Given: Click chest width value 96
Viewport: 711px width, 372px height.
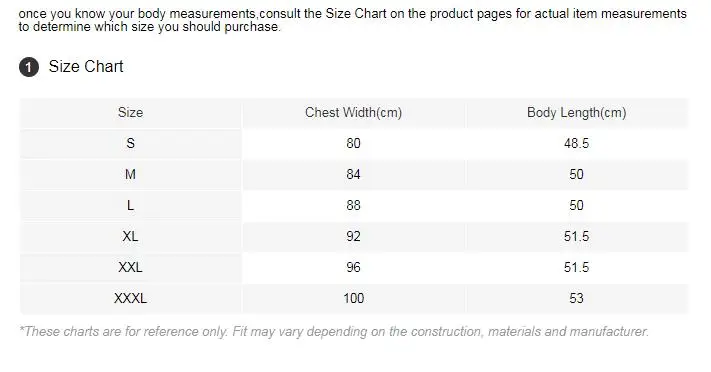Looking at the screenshot, I should tap(353, 267).
